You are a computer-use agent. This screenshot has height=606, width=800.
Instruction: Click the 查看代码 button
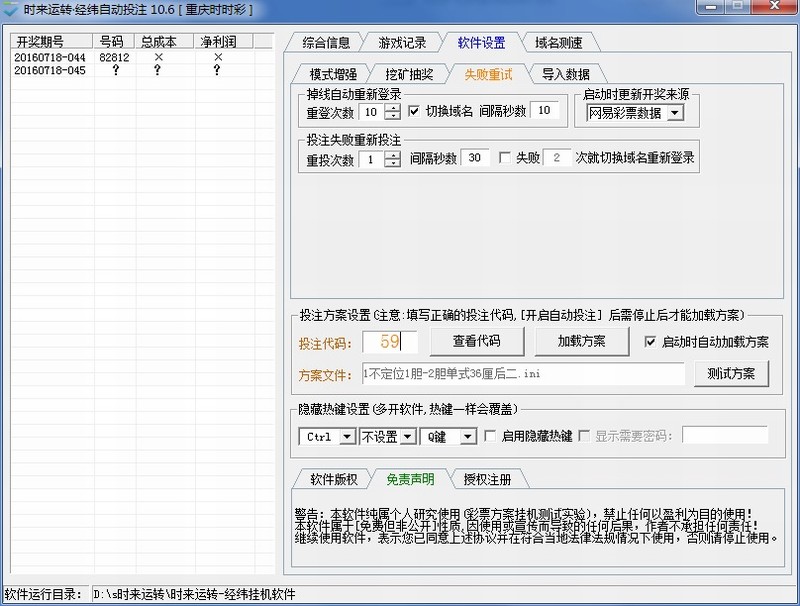(476, 341)
